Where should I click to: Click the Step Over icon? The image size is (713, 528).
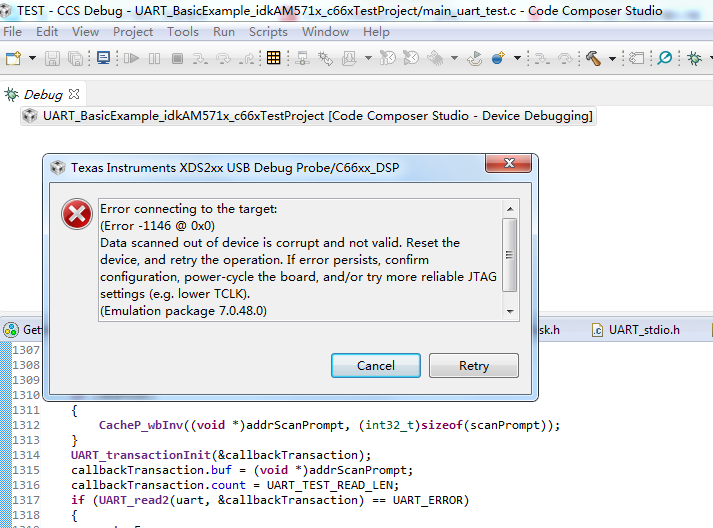click(x=223, y=58)
